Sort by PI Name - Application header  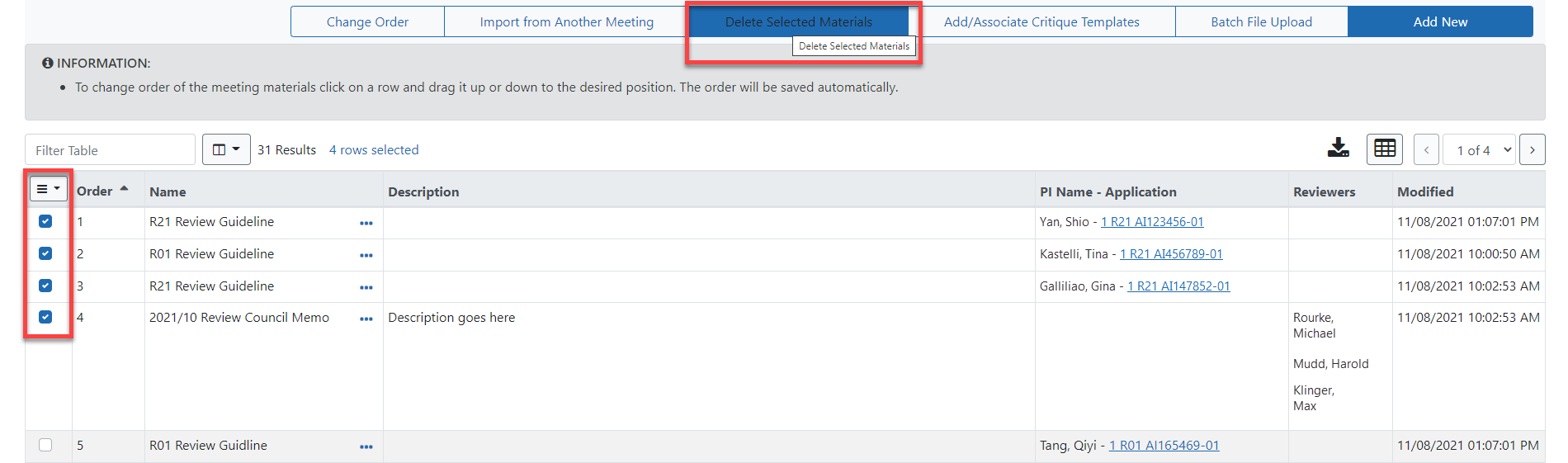tap(1108, 191)
